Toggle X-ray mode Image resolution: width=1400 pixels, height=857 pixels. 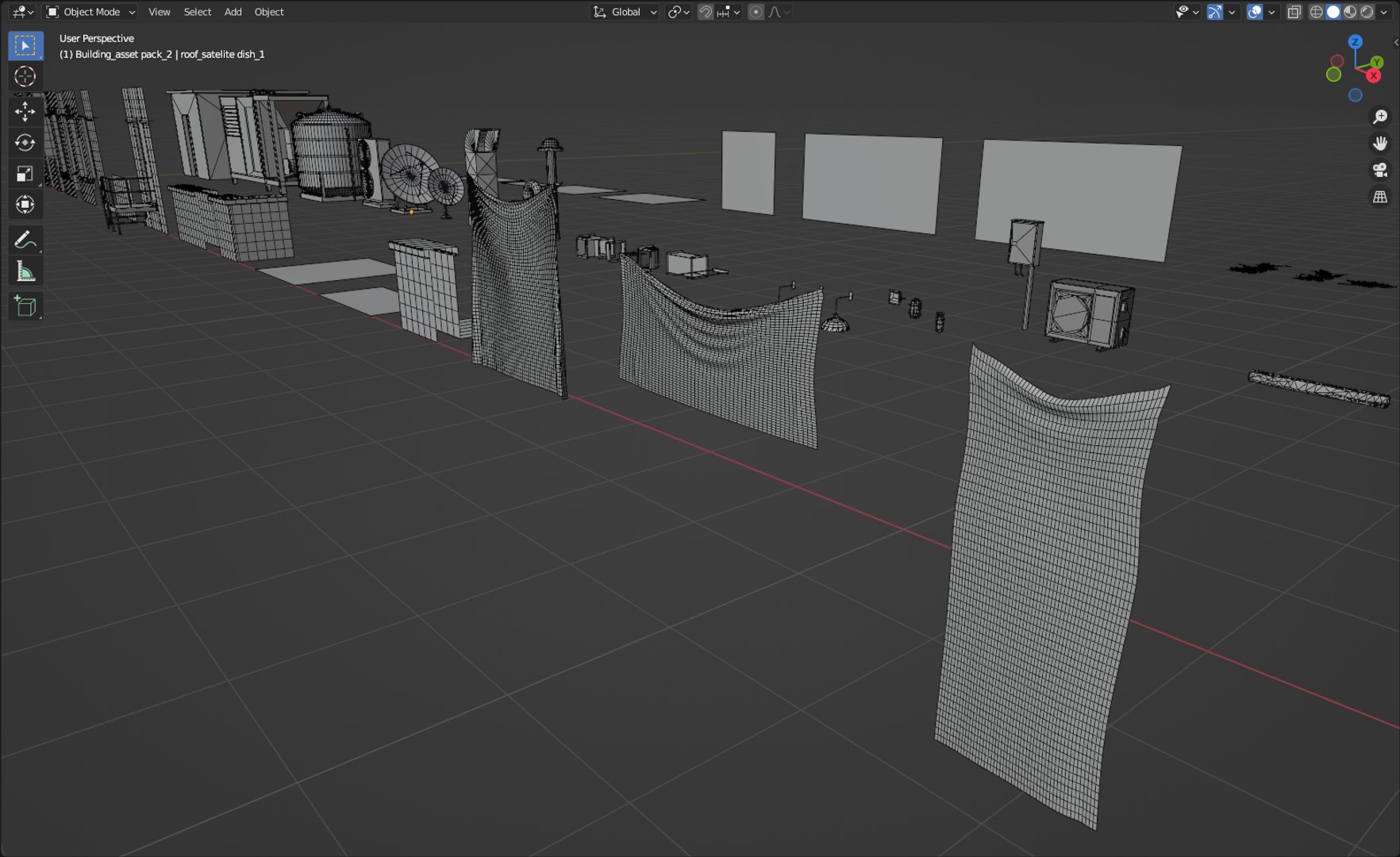coord(1294,12)
